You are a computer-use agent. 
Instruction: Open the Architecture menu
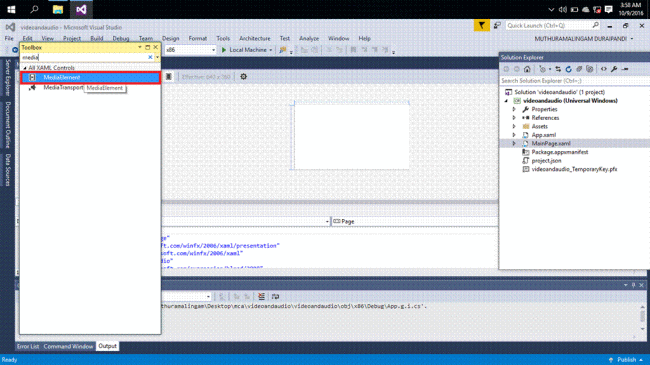255,39
